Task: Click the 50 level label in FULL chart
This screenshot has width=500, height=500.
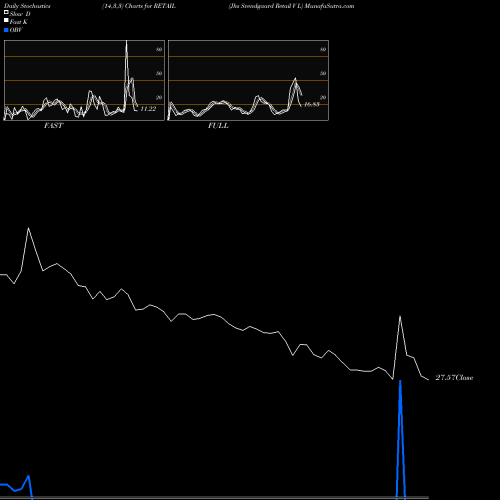Action: pos(323,73)
